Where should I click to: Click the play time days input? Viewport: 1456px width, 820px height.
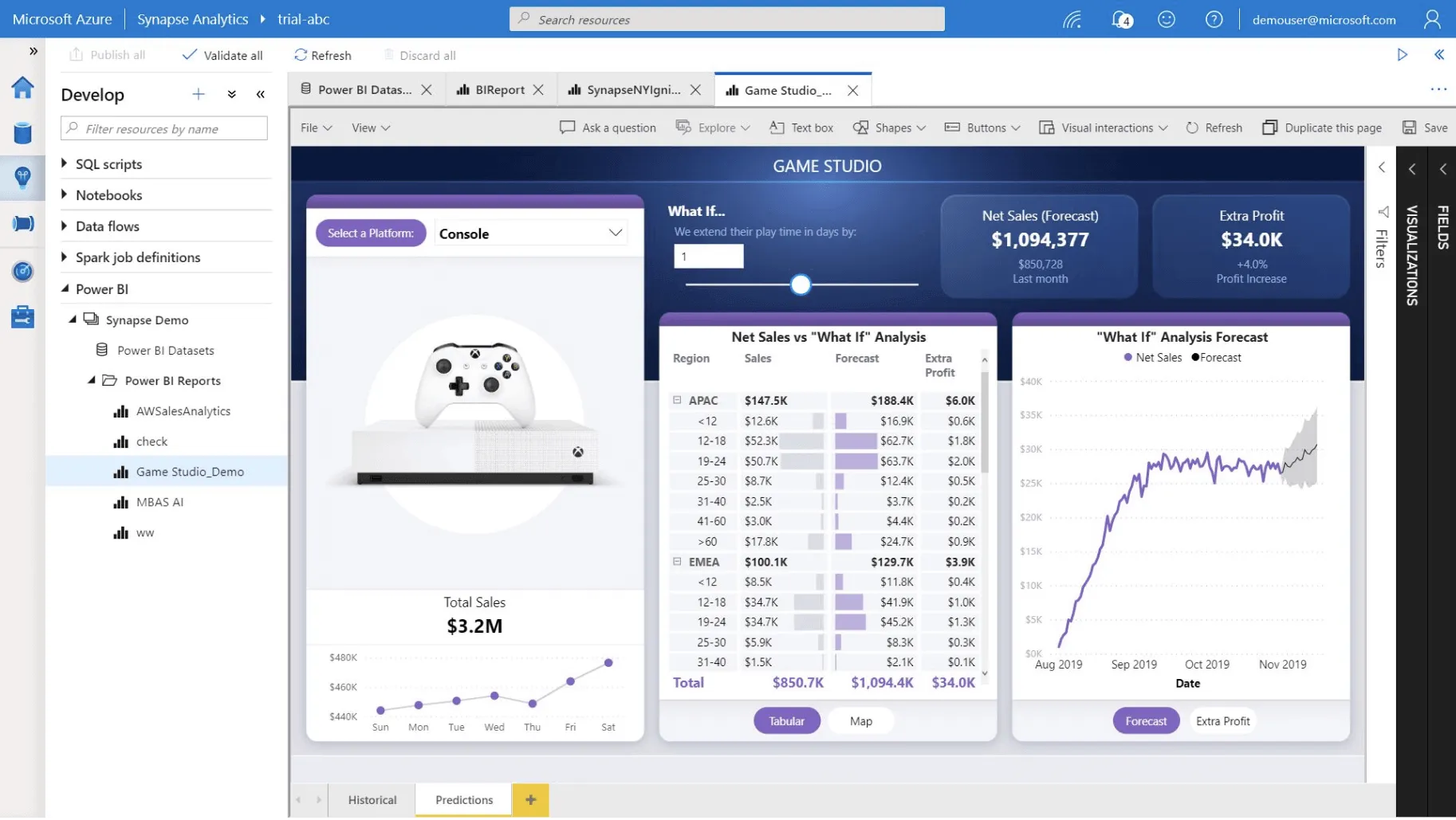(x=708, y=257)
